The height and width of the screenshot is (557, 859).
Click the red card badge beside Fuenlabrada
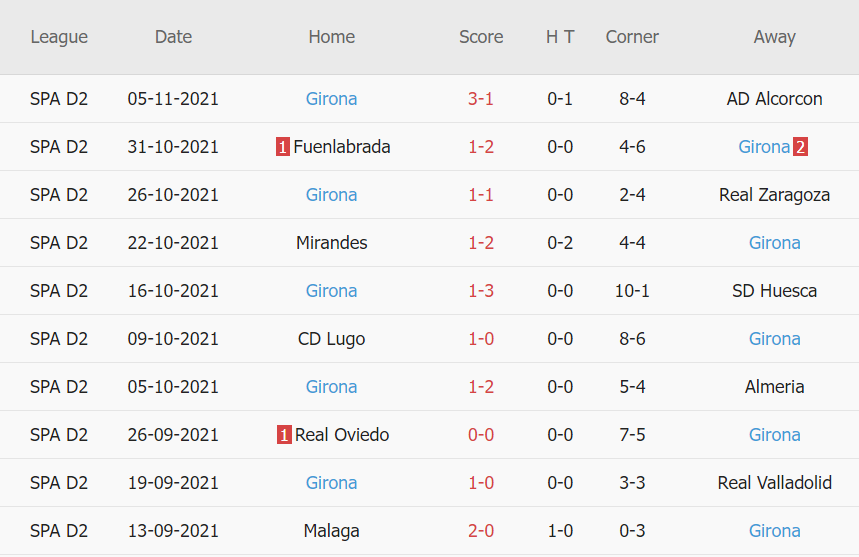coord(283,147)
